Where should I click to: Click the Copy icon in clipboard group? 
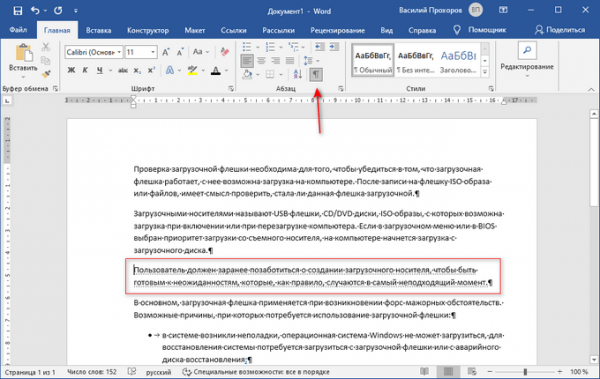coord(46,60)
